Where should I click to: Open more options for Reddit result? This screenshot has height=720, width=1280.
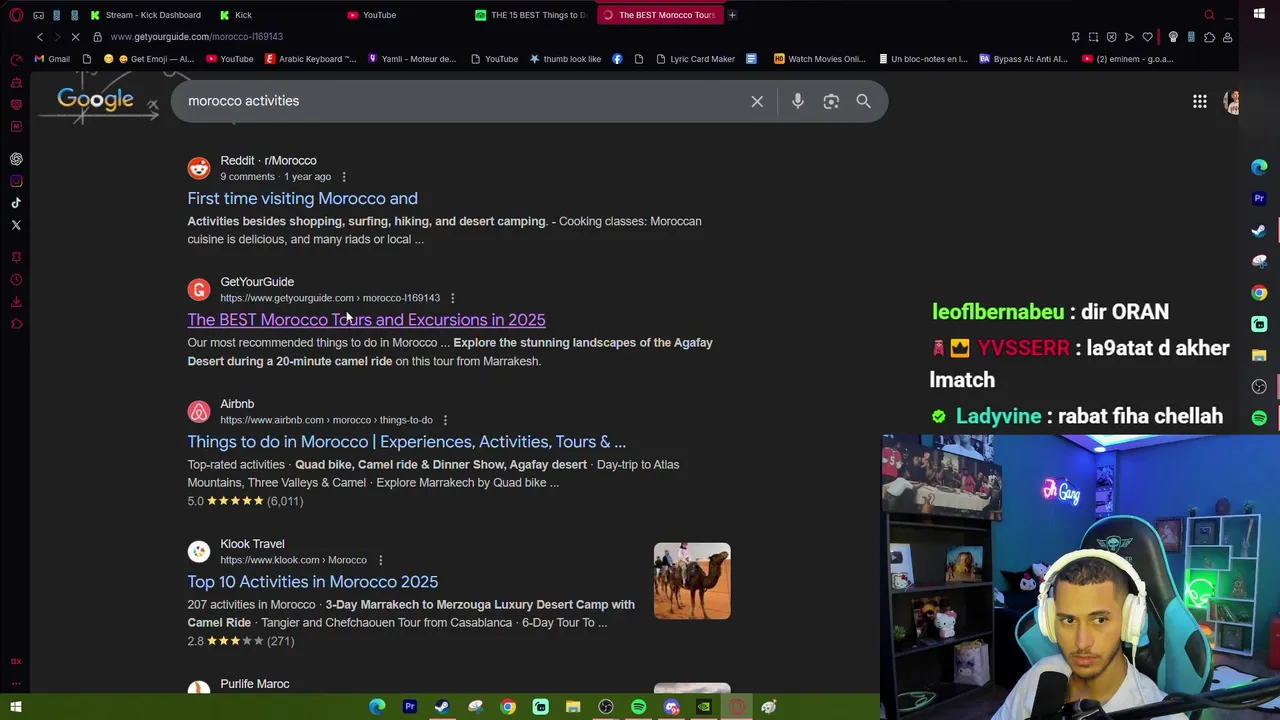[344, 177]
